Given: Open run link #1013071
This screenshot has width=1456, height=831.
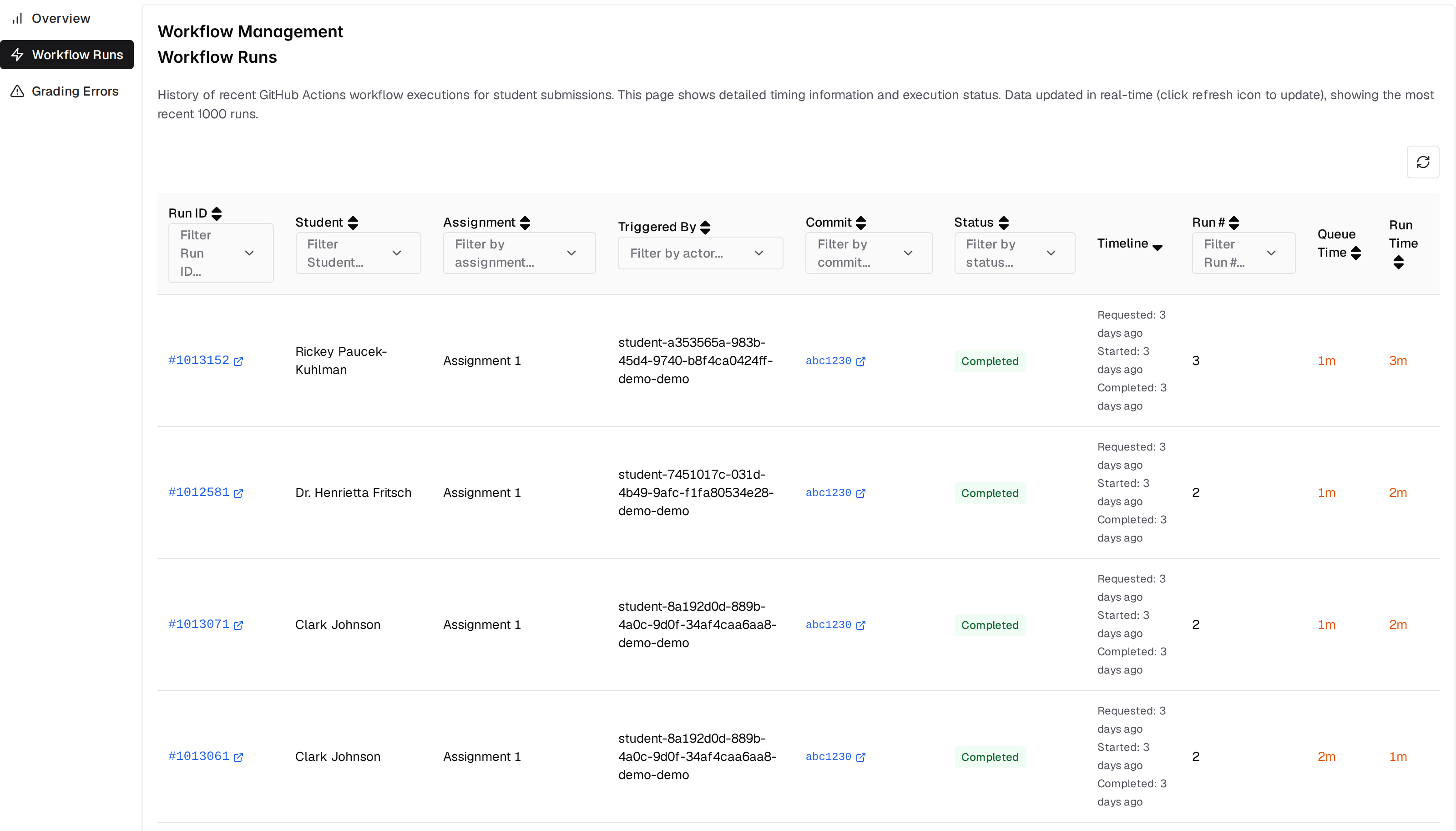Looking at the screenshot, I should click(198, 624).
